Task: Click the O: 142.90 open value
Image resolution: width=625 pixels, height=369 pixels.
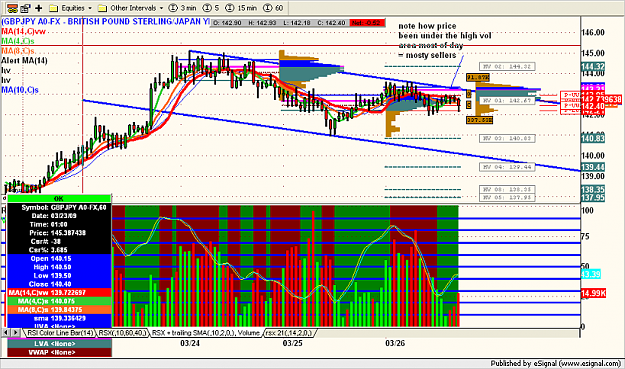Action: tap(227, 23)
